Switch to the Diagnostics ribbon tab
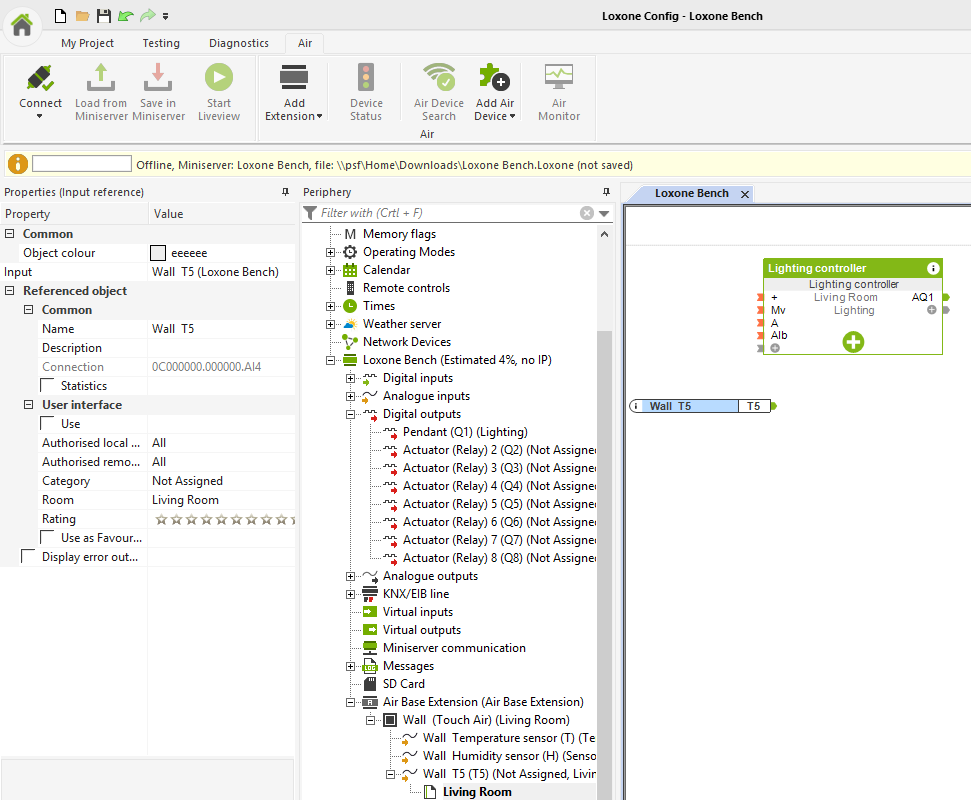The image size is (971, 800). [x=238, y=43]
